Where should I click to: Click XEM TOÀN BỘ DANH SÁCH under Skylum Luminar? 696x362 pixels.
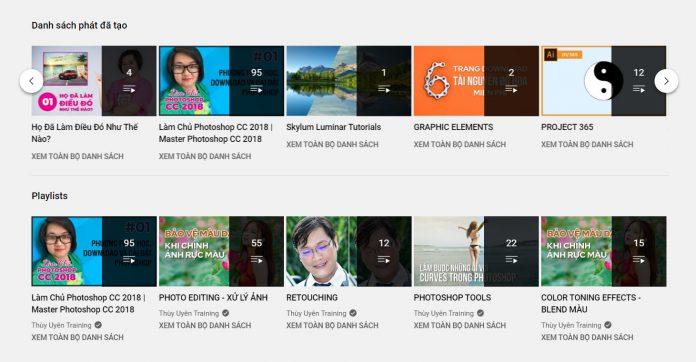(332, 145)
